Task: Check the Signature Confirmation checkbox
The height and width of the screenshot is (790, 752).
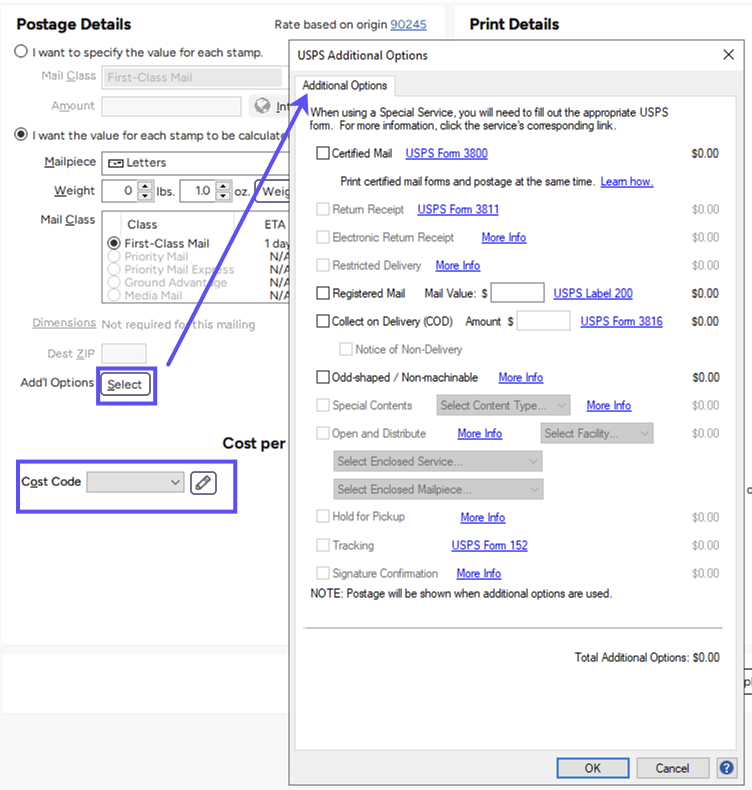Action: point(323,573)
